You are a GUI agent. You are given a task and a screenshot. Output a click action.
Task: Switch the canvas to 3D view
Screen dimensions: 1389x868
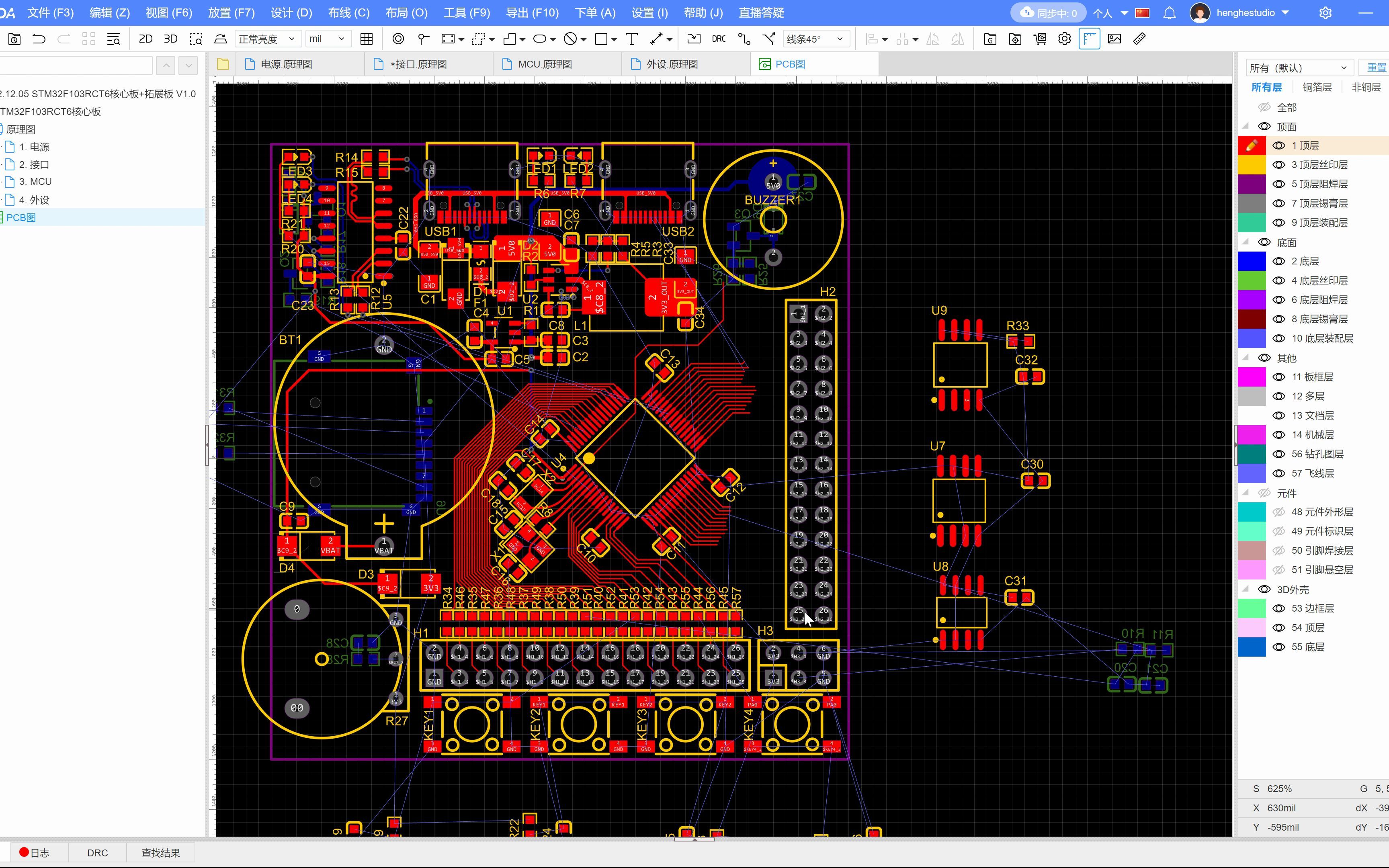click(170, 39)
